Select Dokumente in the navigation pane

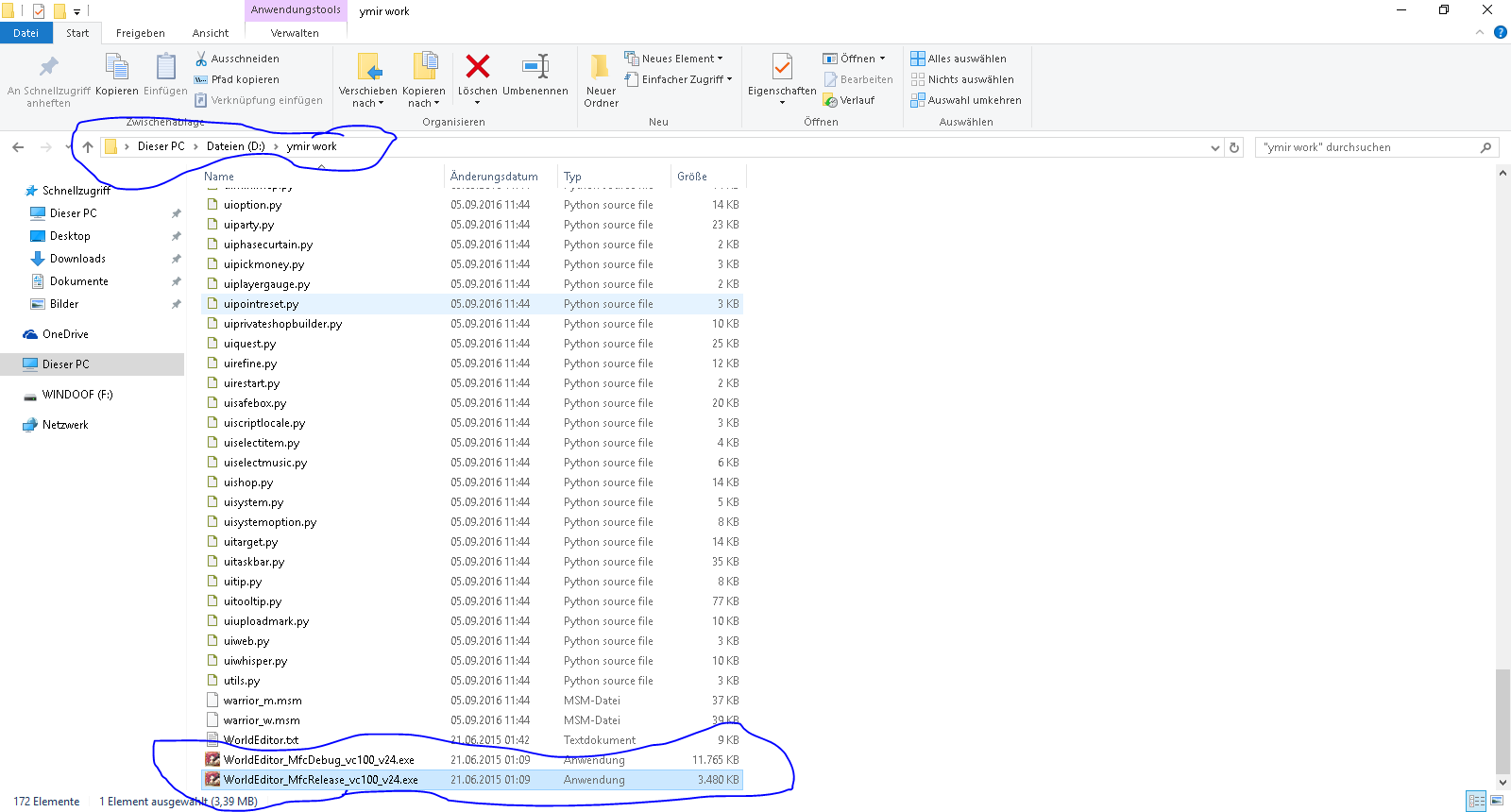pyautogui.click(x=79, y=281)
